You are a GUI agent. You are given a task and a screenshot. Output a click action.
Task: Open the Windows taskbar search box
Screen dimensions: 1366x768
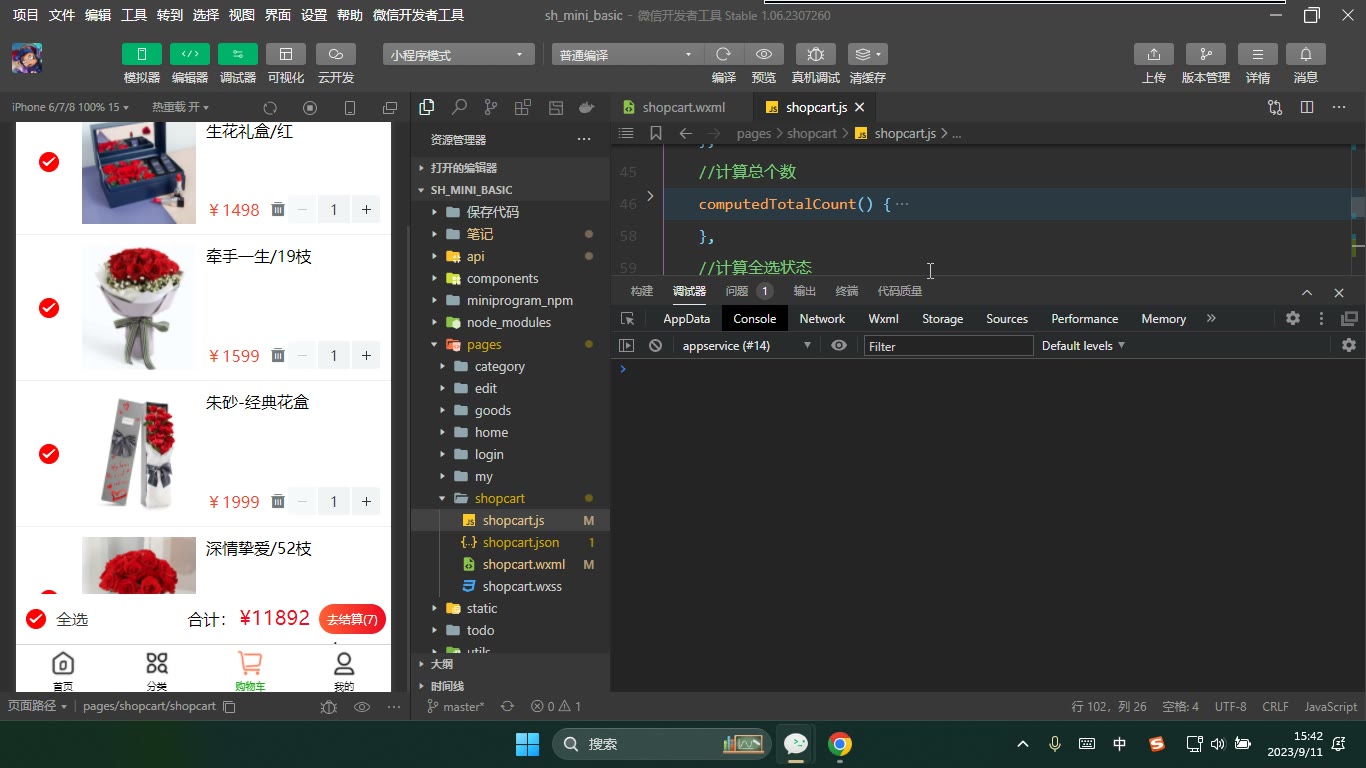tap(661, 744)
